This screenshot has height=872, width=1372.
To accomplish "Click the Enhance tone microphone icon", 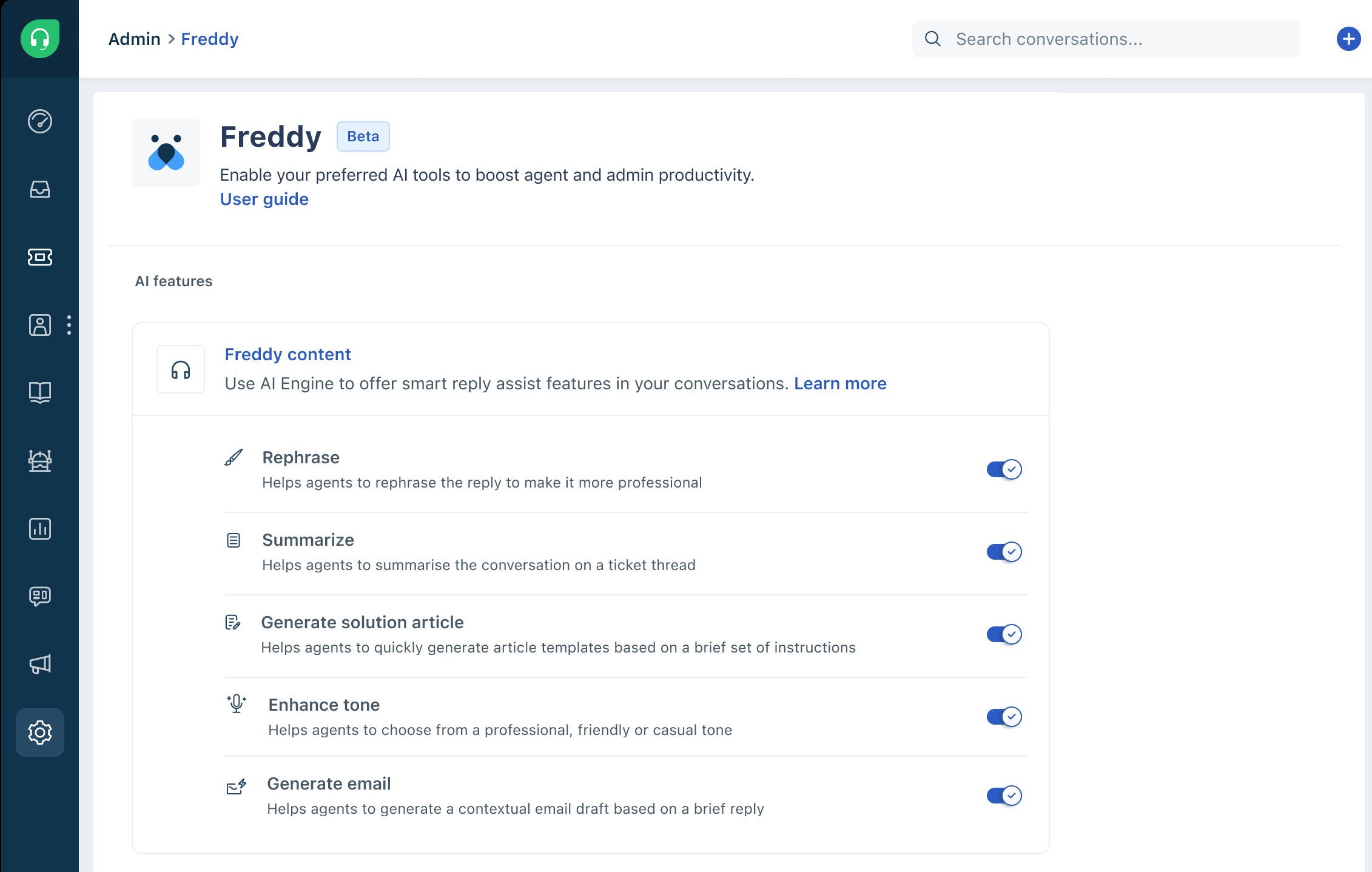I will tap(237, 703).
